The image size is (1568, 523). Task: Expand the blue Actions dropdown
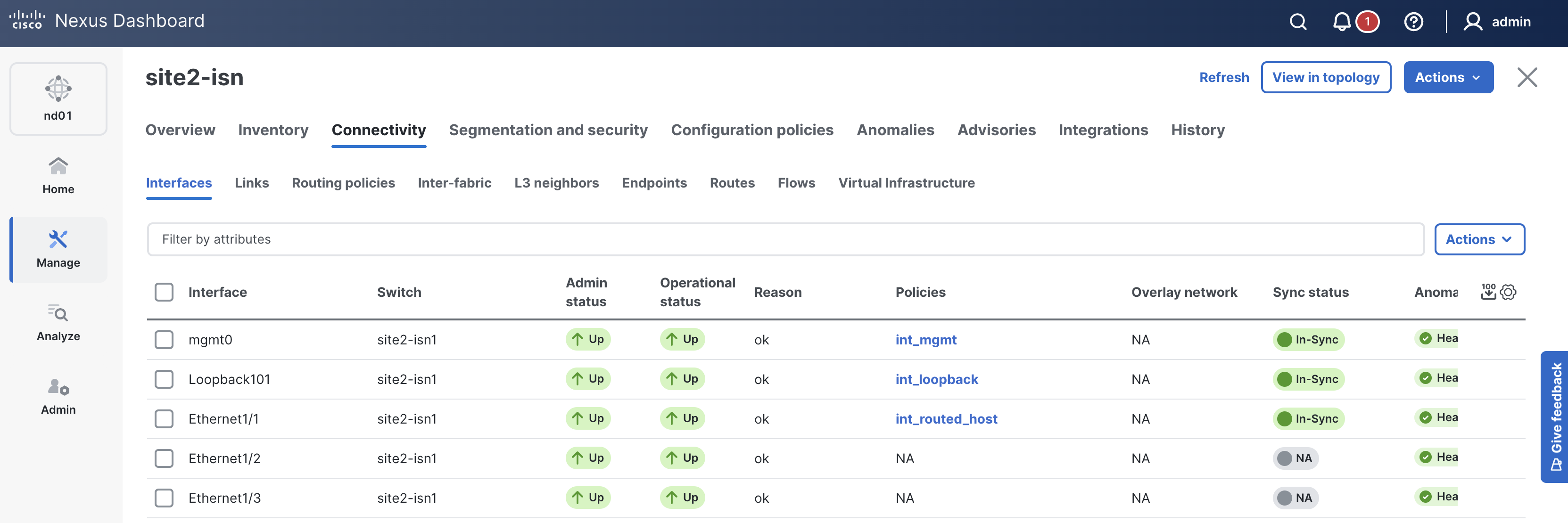pyautogui.click(x=1447, y=77)
